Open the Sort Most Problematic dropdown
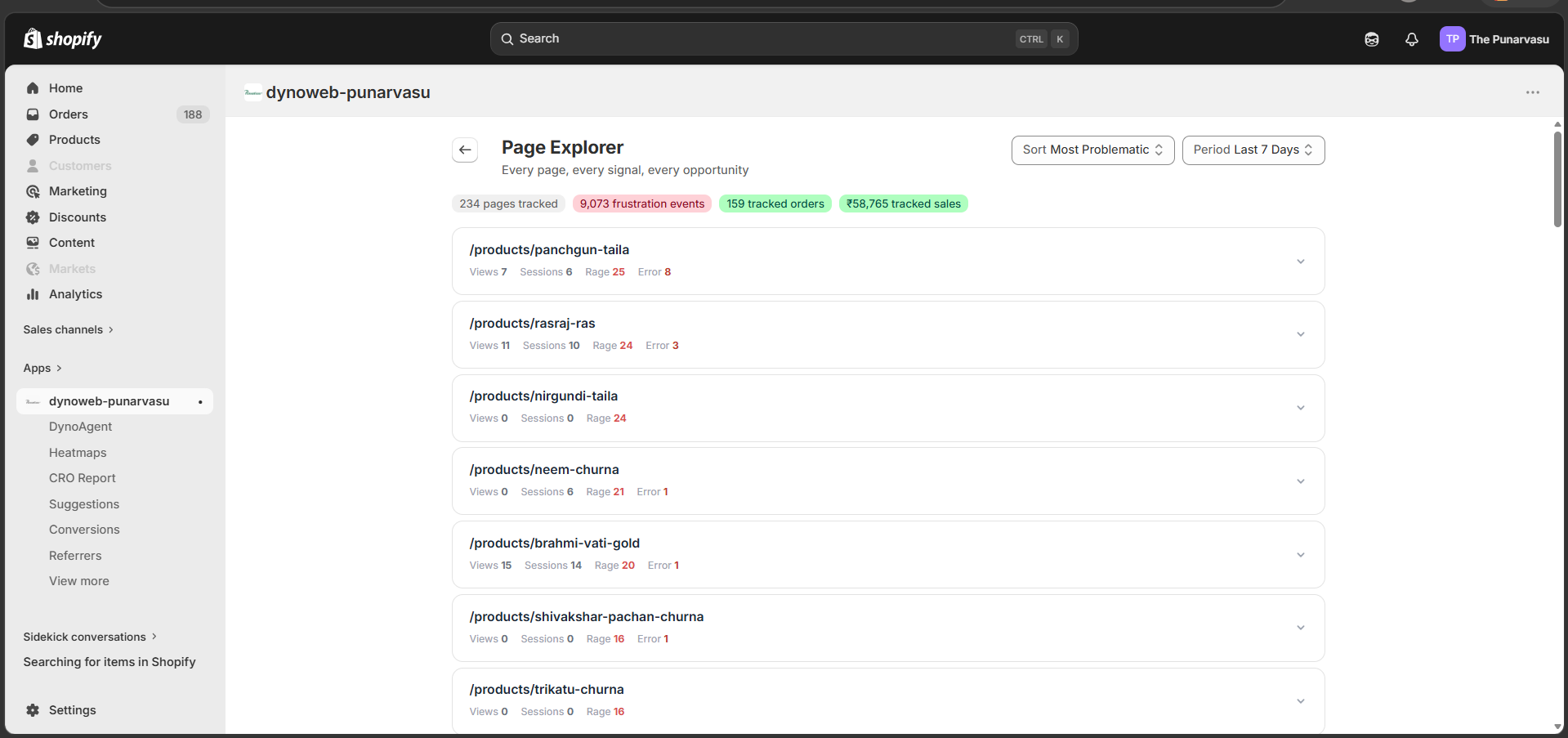1568x738 pixels. click(x=1092, y=150)
